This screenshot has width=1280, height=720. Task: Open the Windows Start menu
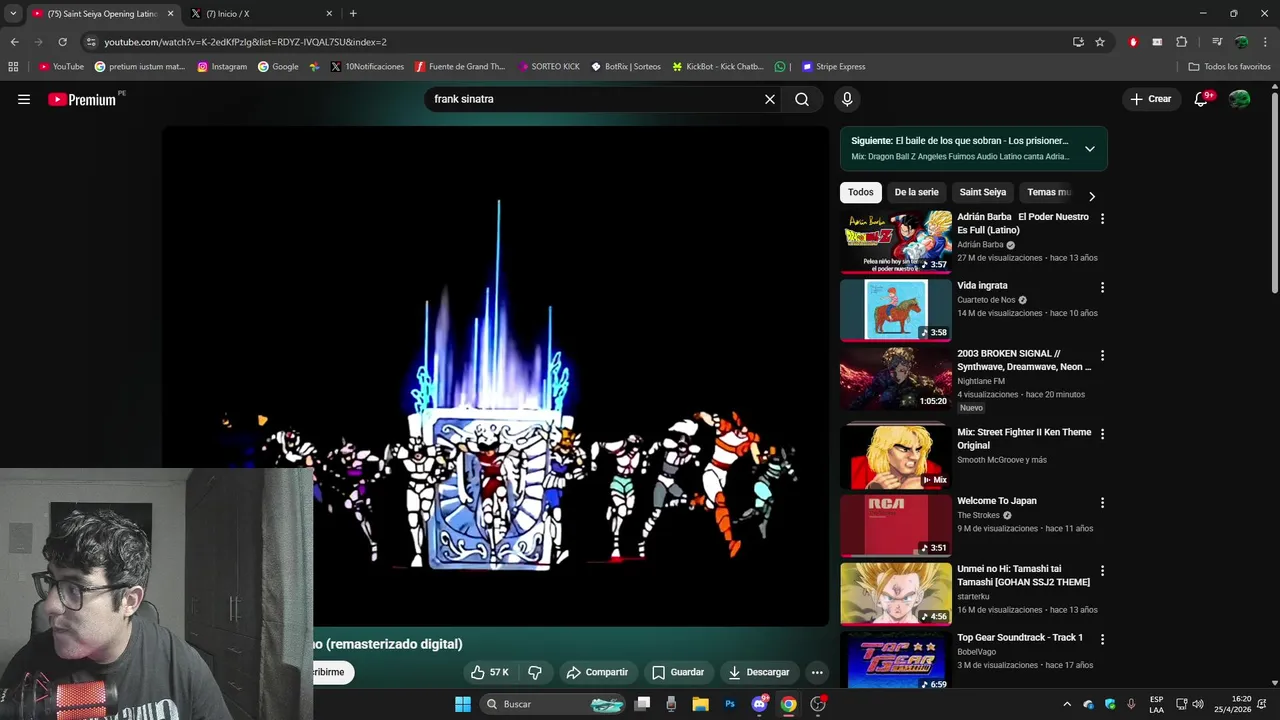(463, 704)
